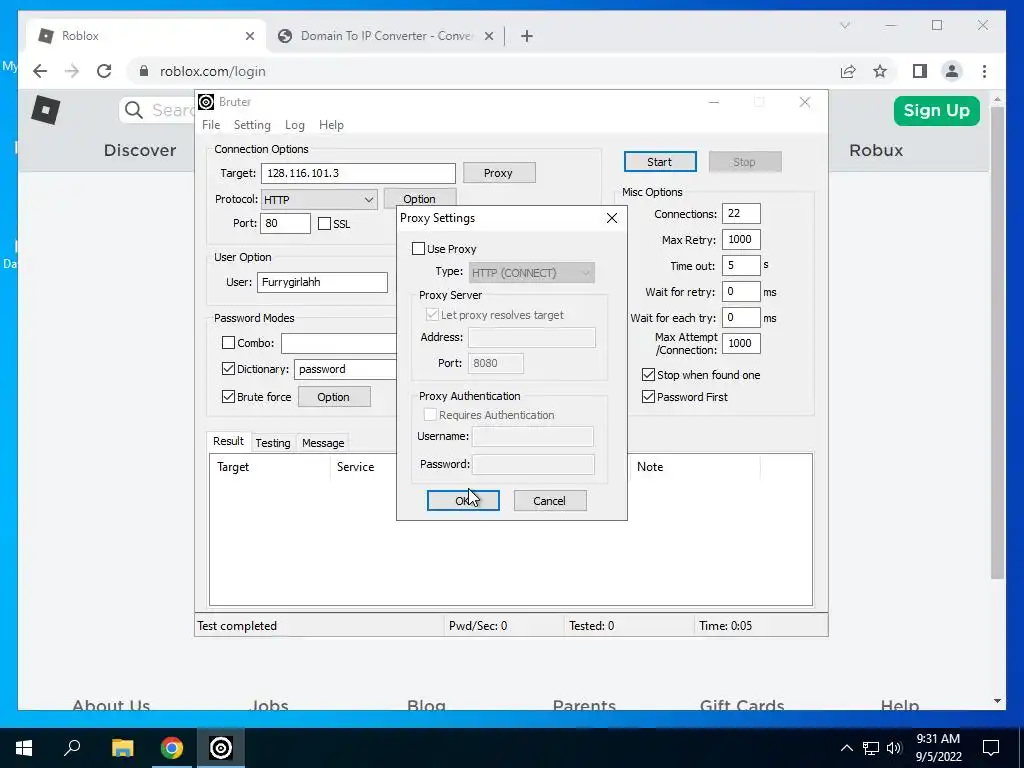
Task: Close the Domain To IP Converter tab
Action: pyautogui.click(x=488, y=36)
